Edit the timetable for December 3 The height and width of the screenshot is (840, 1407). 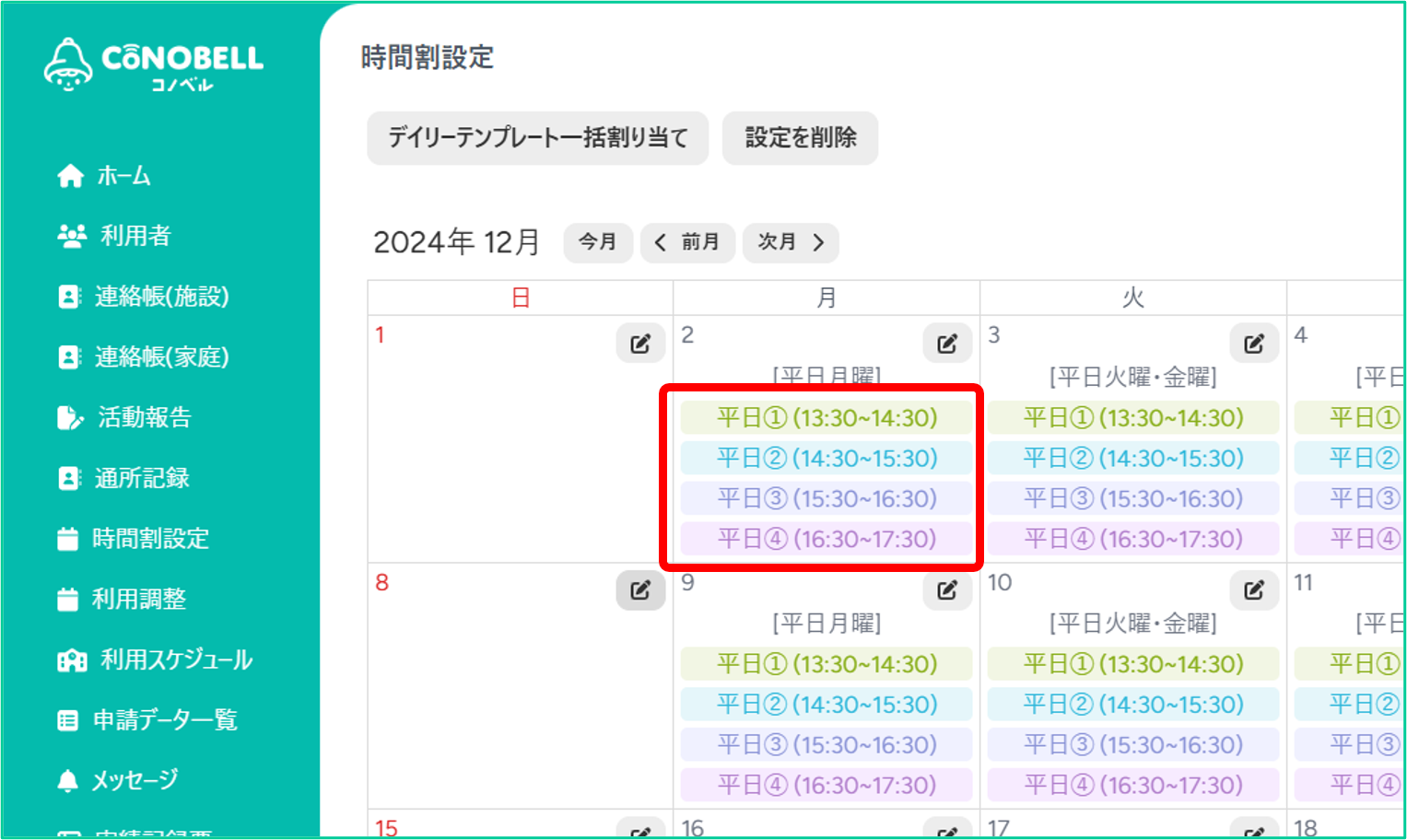pos(1254,344)
